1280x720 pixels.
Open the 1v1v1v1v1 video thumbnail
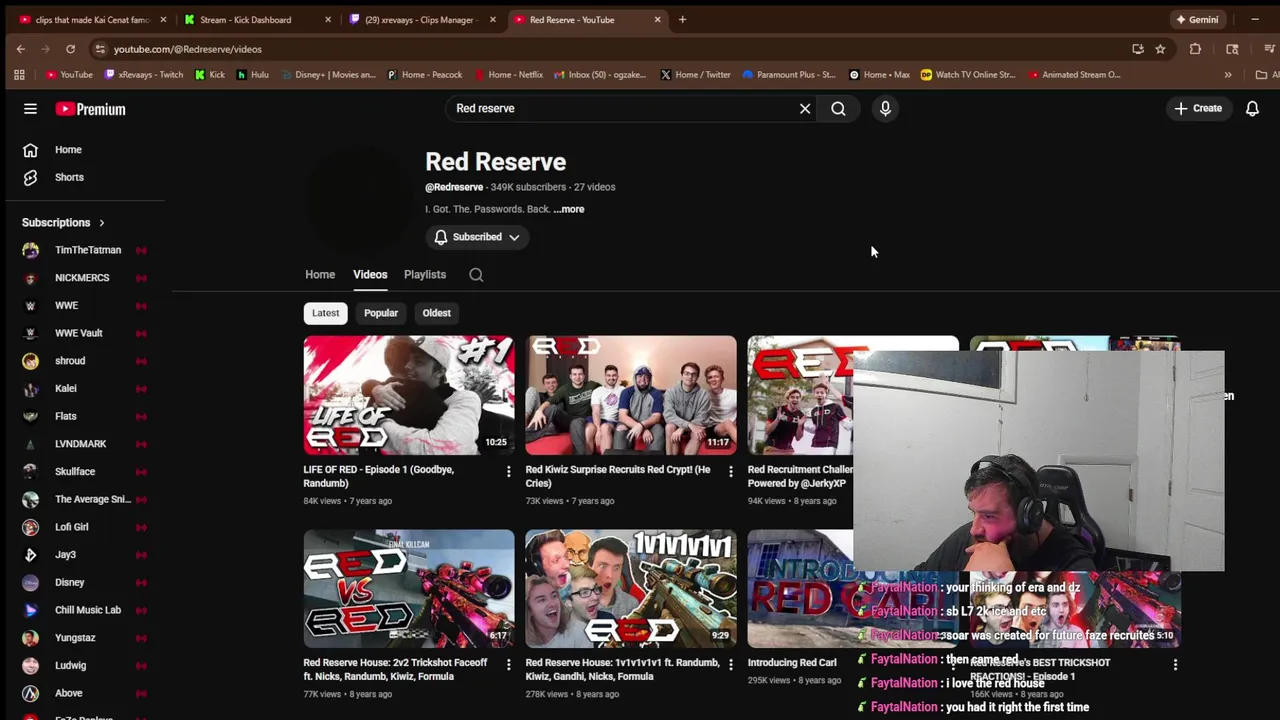tap(631, 588)
